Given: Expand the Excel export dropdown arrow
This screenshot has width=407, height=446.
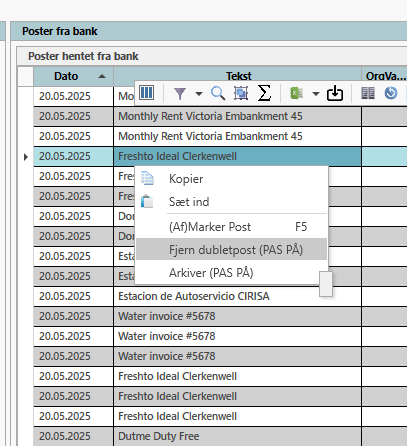Looking at the screenshot, I should (316, 94).
